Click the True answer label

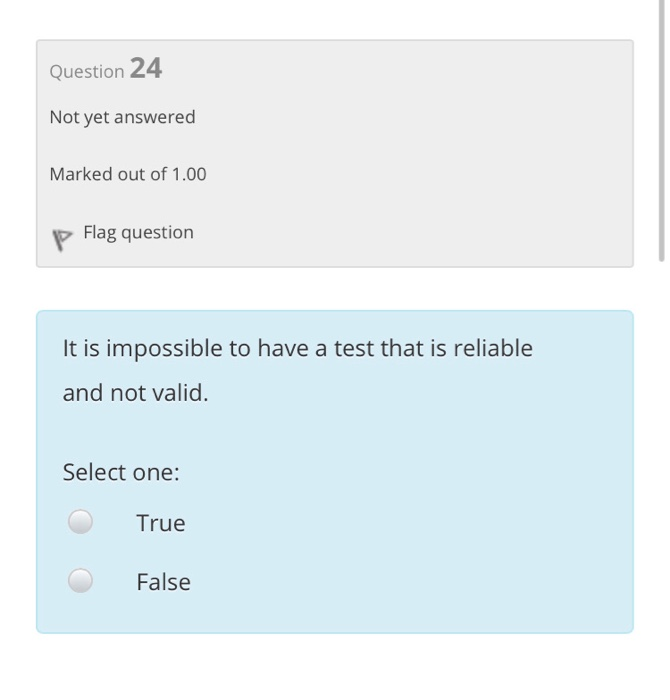(x=161, y=523)
